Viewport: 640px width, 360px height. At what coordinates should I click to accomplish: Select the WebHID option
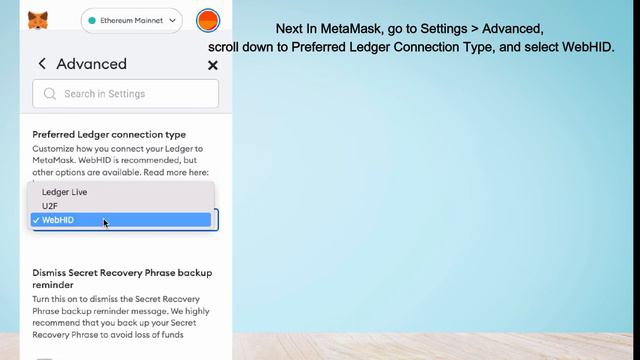click(121, 220)
